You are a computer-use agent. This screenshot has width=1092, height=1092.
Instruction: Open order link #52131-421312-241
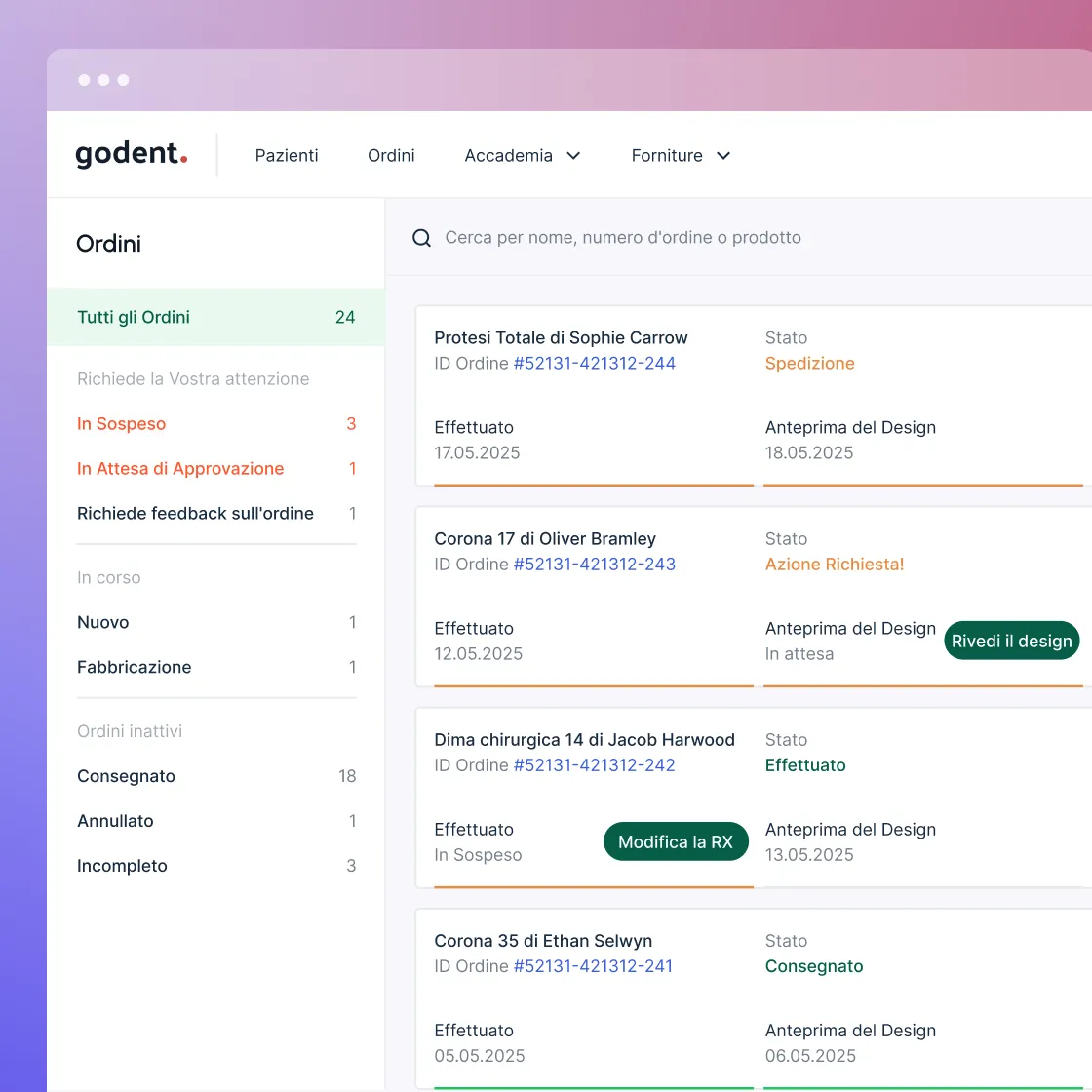[593, 966]
